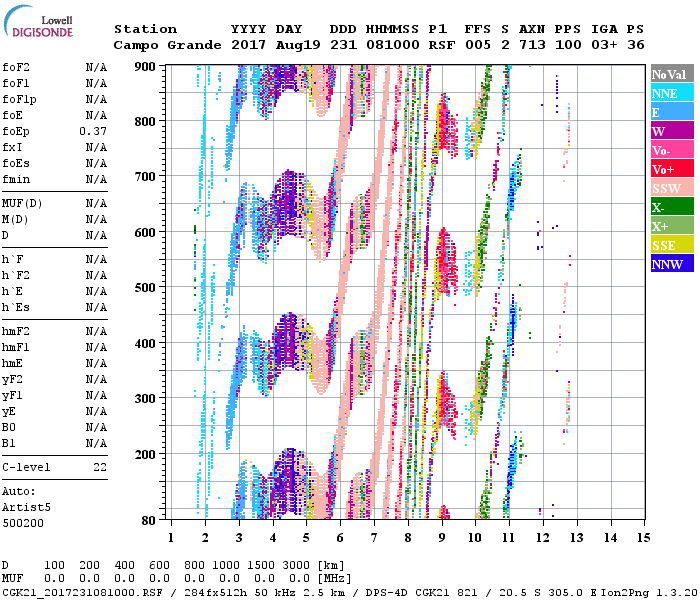700x600 pixels.
Task: Select the SSW legend swatch
Action: click(672, 188)
